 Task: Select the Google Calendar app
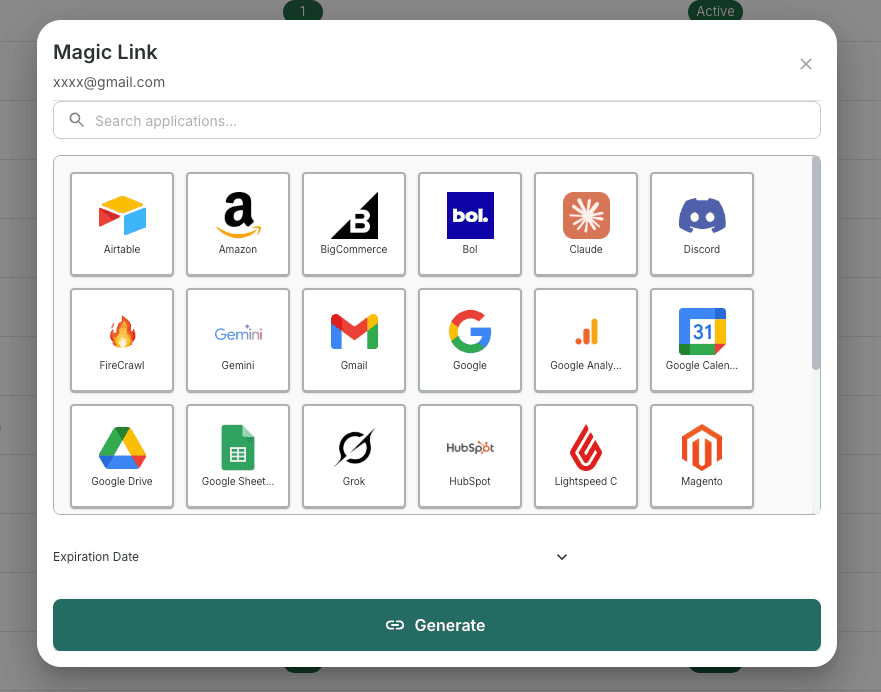click(x=701, y=339)
